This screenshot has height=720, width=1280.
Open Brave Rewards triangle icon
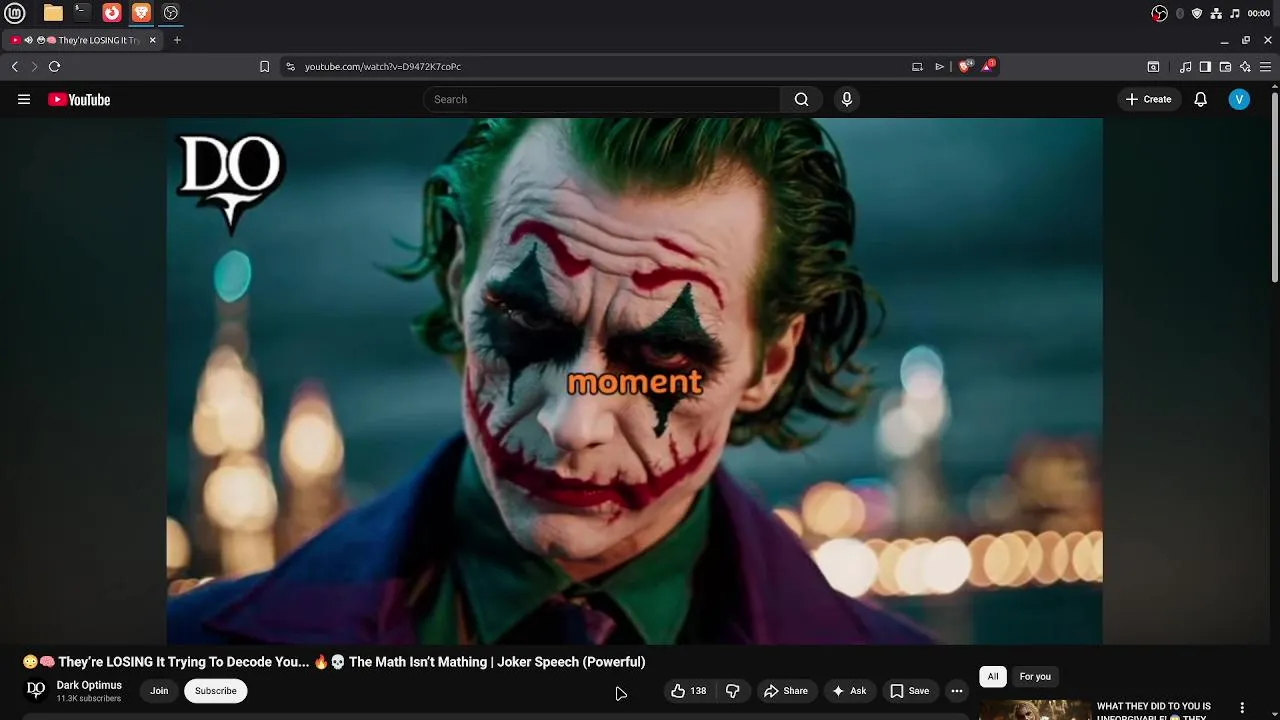tap(988, 66)
